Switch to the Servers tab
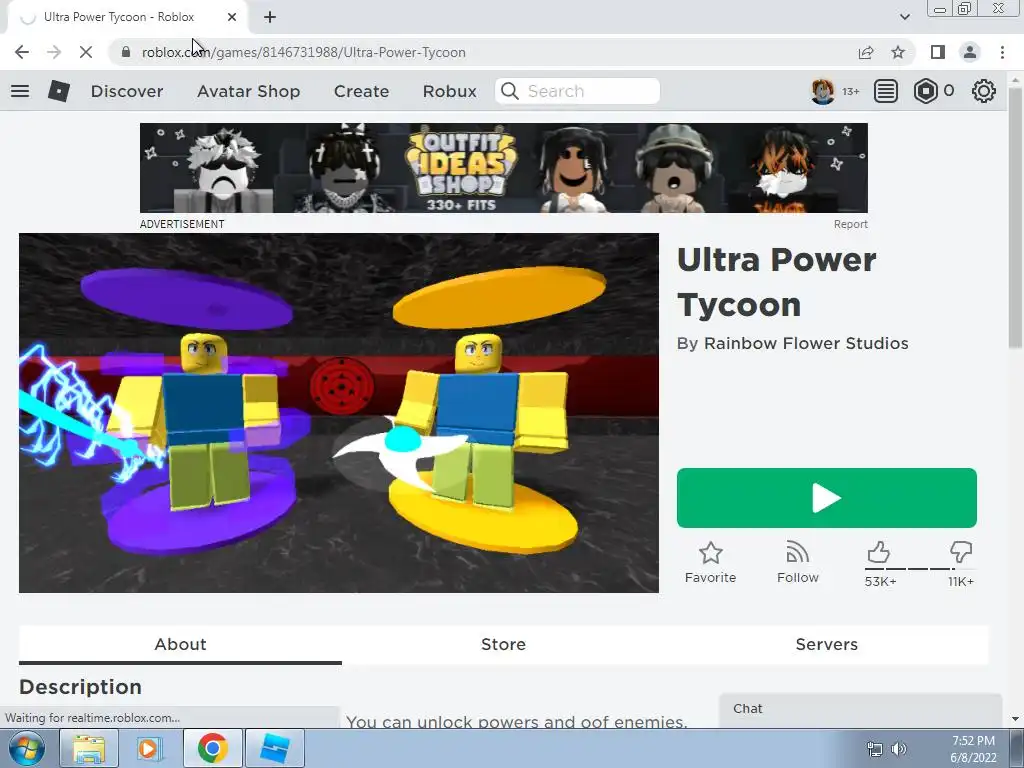 [x=827, y=645]
